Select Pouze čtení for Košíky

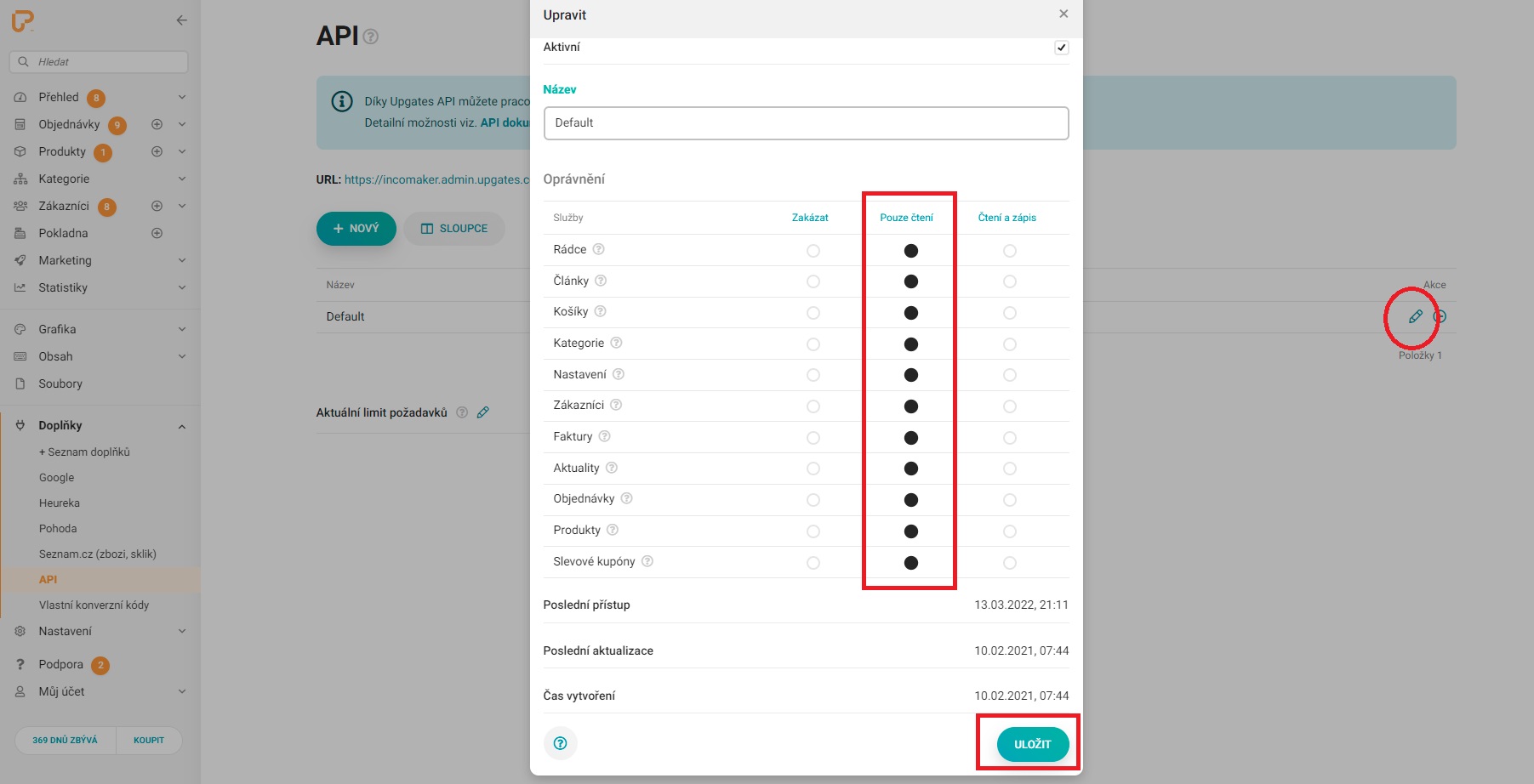911,313
